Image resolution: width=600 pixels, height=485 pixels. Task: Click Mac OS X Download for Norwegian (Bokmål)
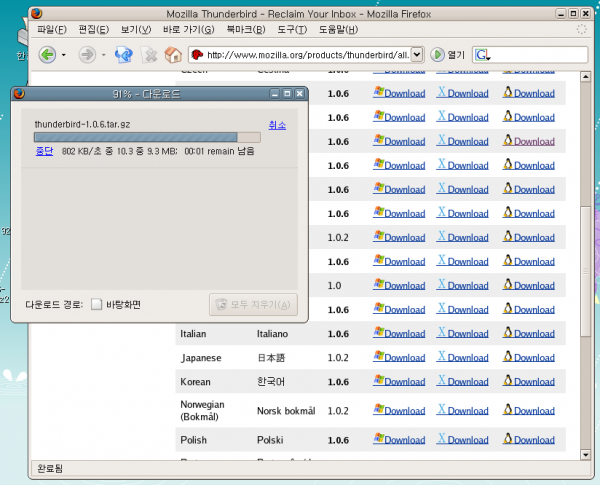[x=462, y=410]
